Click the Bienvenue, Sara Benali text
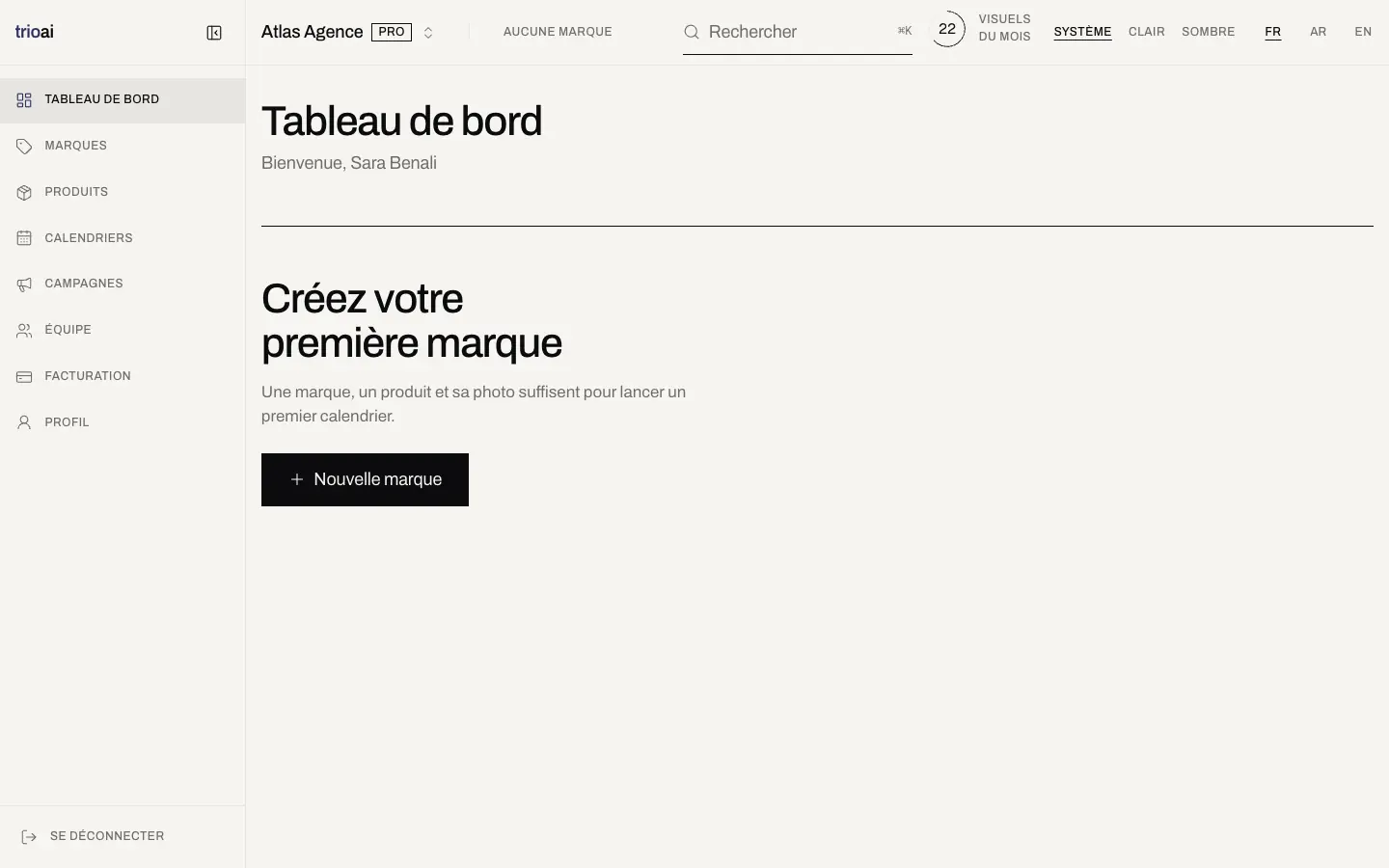The height and width of the screenshot is (868, 1389). [x=349, y=163]
